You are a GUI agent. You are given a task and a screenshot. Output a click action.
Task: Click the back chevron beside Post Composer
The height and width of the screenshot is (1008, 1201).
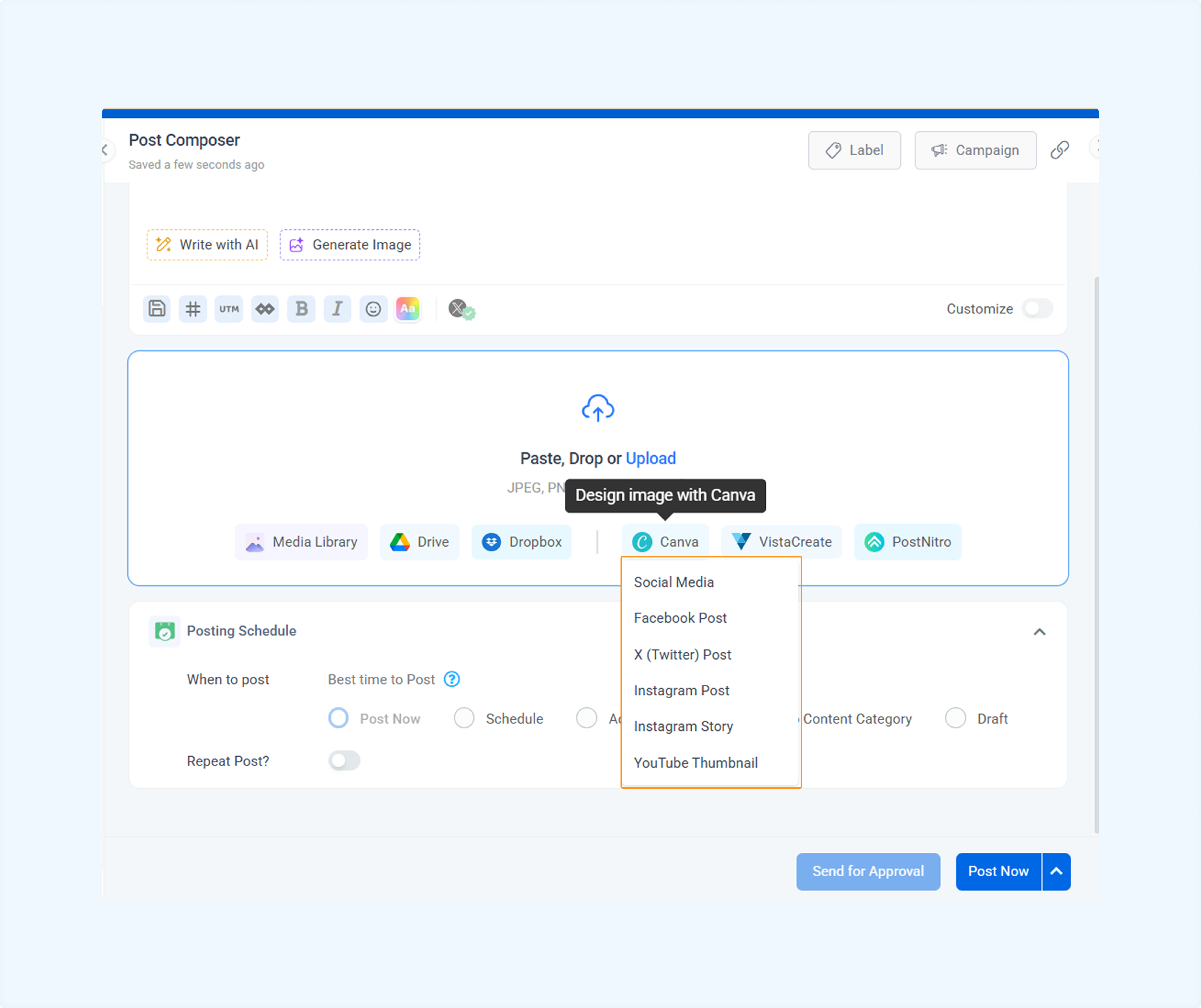105,150
